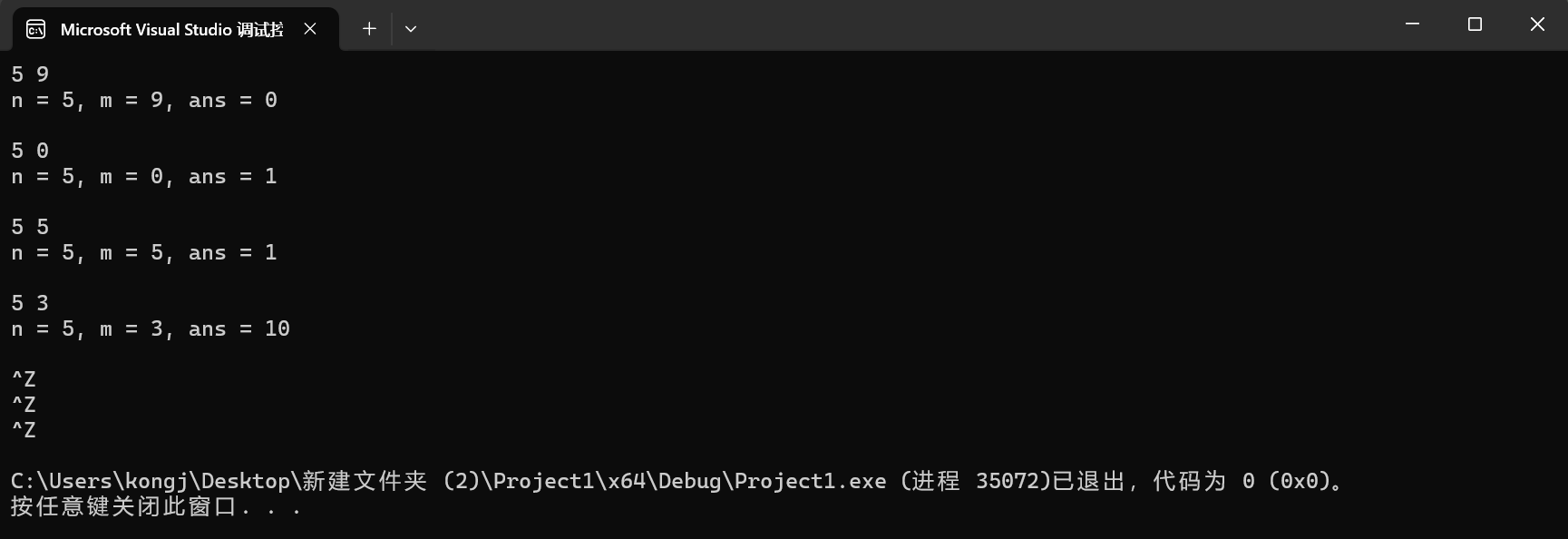Click output line n = 5, m = 0
This screenshot has width=1568, height=539.
[x=144, y=176]
